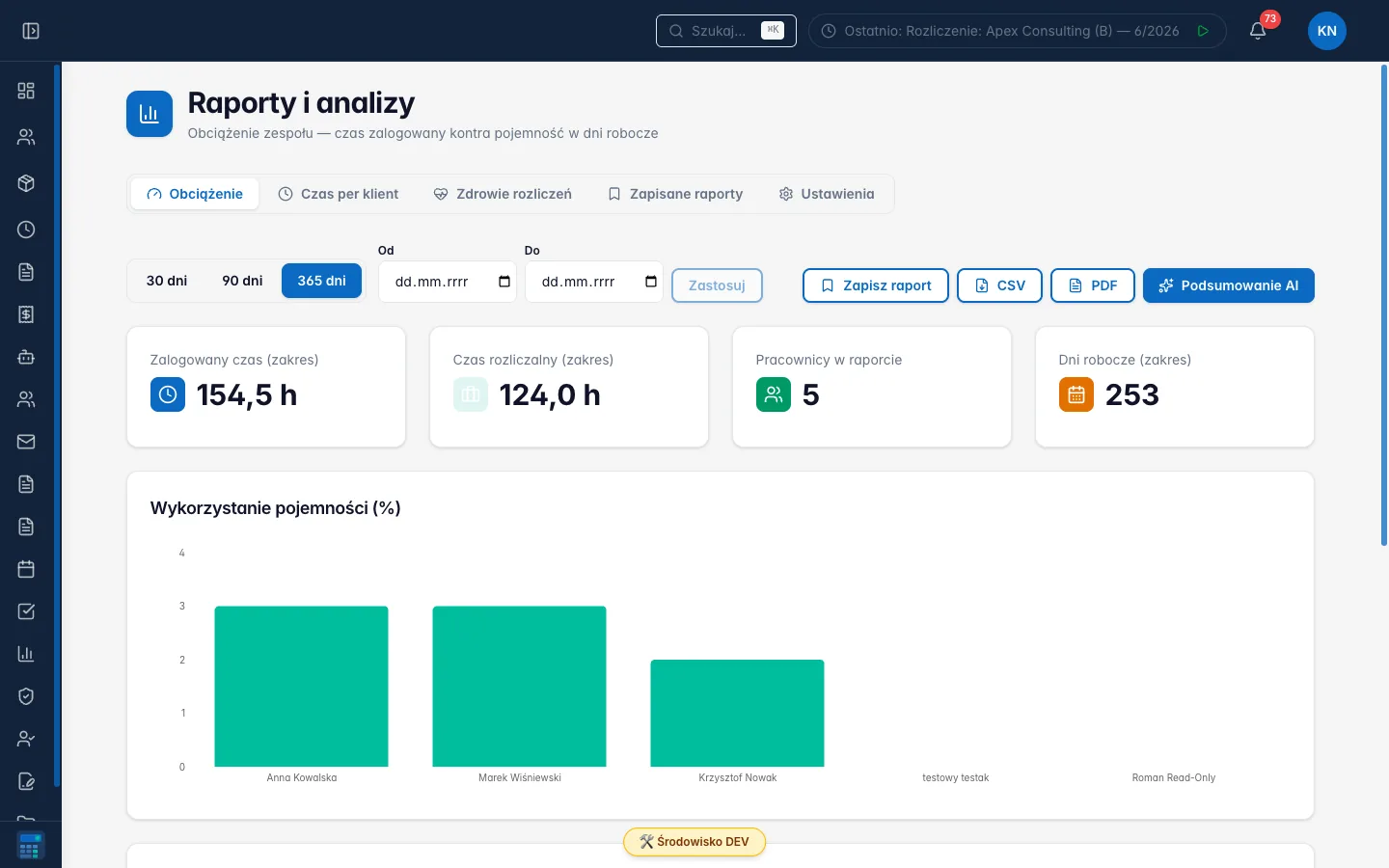Image resolution: width=1389 pixels, height=868 pixels.
Task: Collapse the sidebar with the panel toggle icon
Action: tap(31, 31)
